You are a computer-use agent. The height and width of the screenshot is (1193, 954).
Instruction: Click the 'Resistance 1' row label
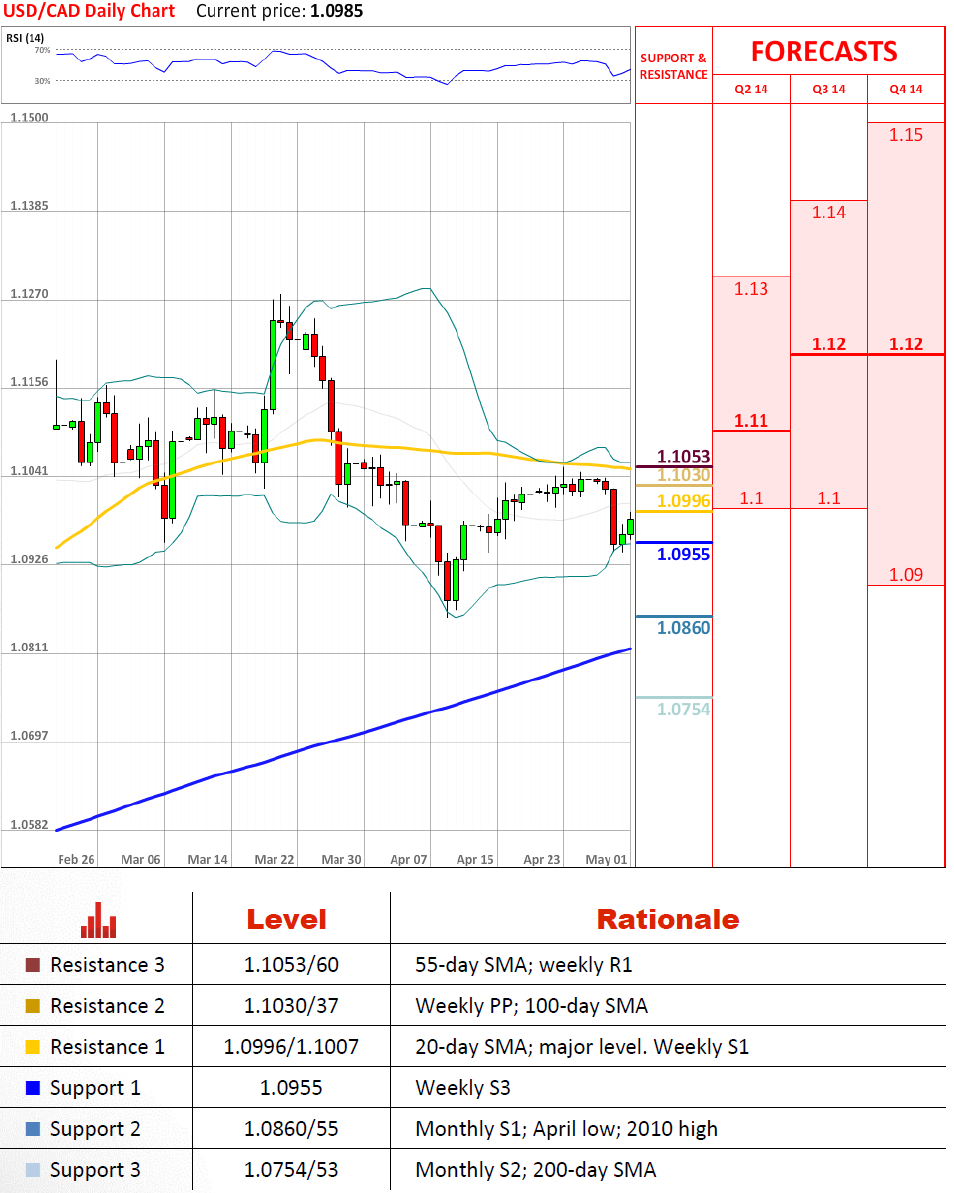(107, 1047)
